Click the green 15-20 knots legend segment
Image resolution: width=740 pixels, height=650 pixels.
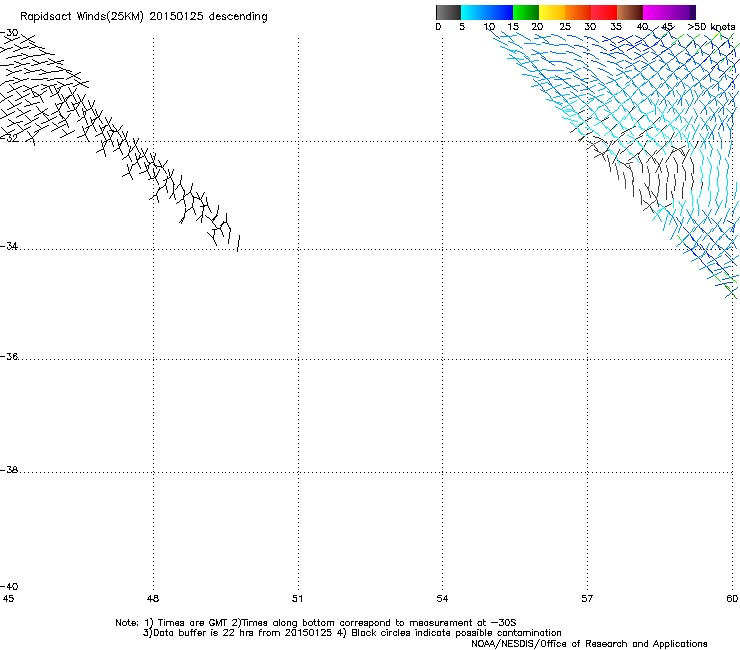pos(526,12)
